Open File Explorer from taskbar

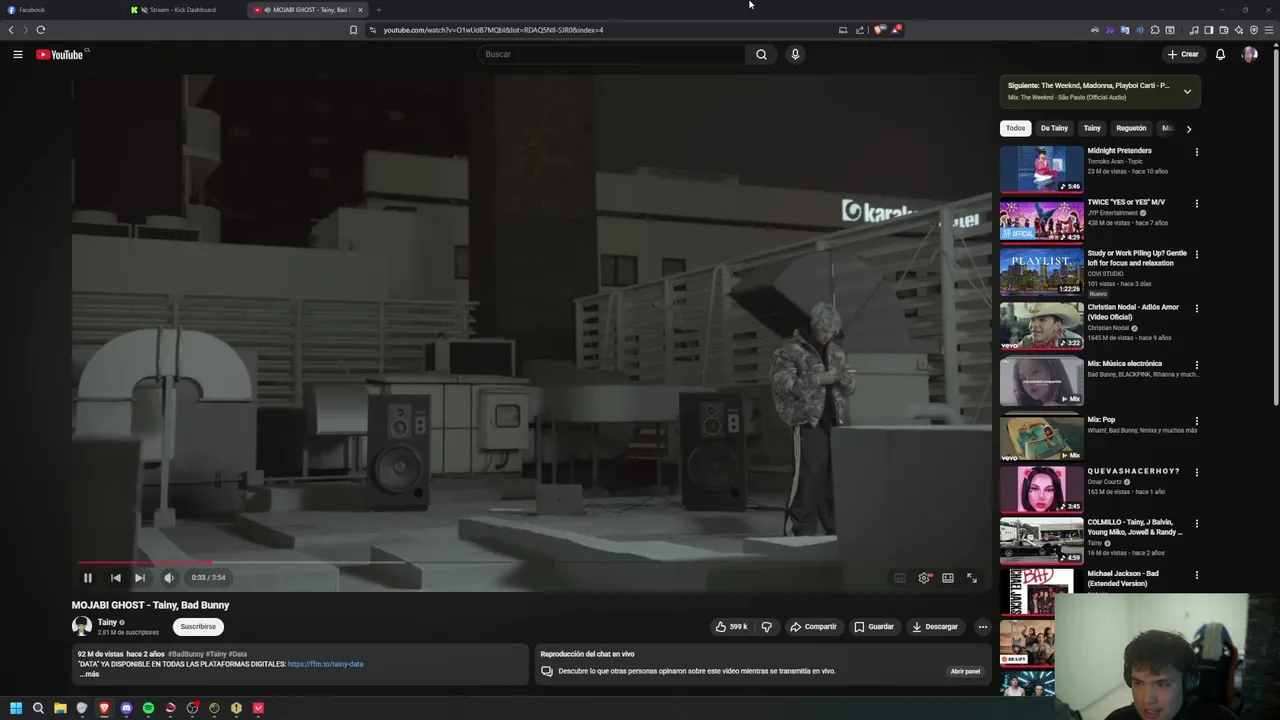click(x=60, y=708)
